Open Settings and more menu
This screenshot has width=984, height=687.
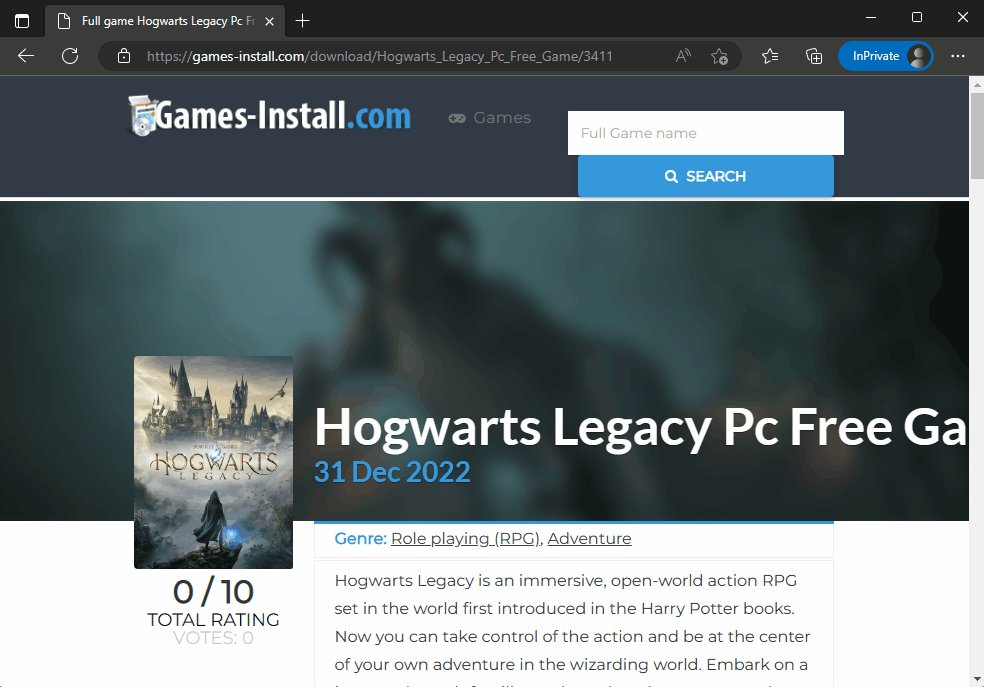tap(958, 56)
